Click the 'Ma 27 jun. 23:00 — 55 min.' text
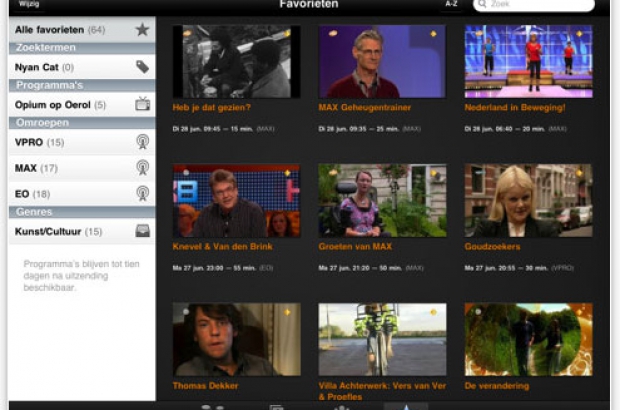 point(214,268)
